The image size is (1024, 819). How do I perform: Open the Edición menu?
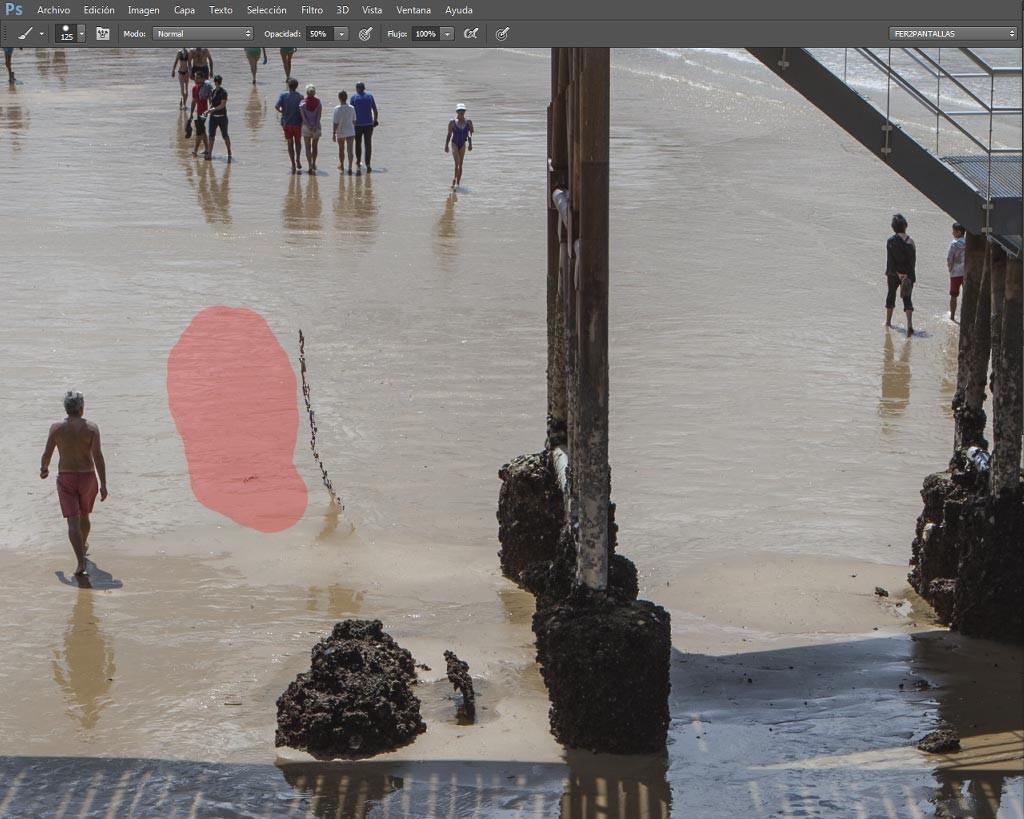pyautogui.click(x=99, y=10)
